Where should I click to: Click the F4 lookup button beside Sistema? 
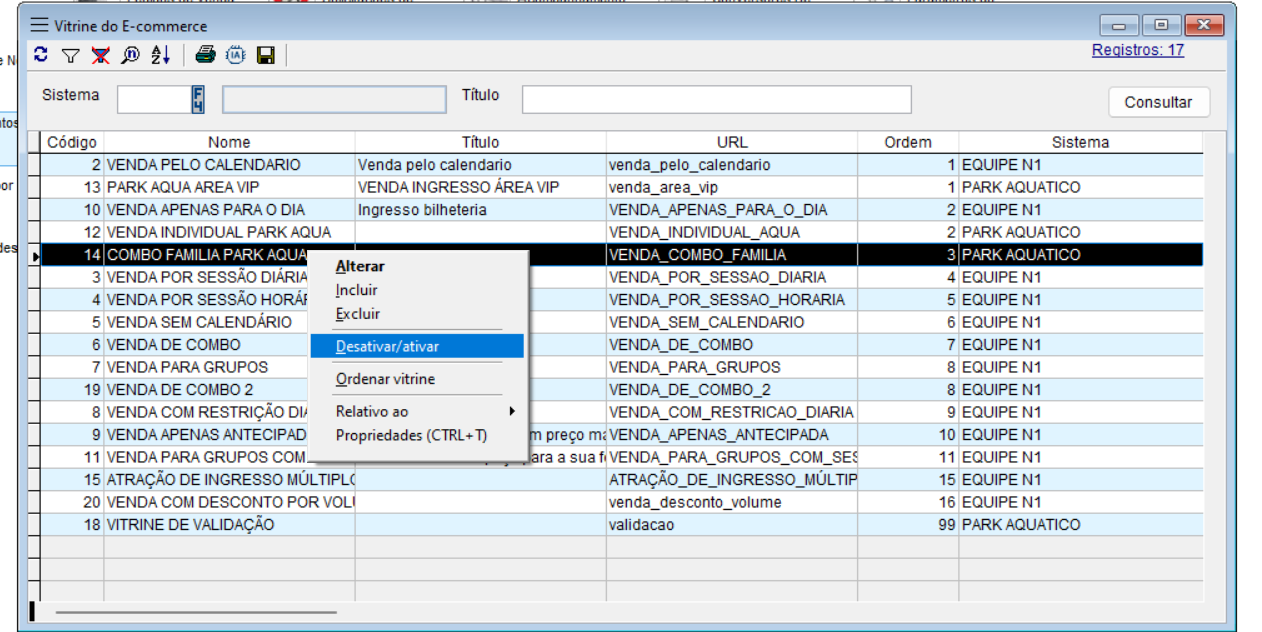[x=198, y=99]
